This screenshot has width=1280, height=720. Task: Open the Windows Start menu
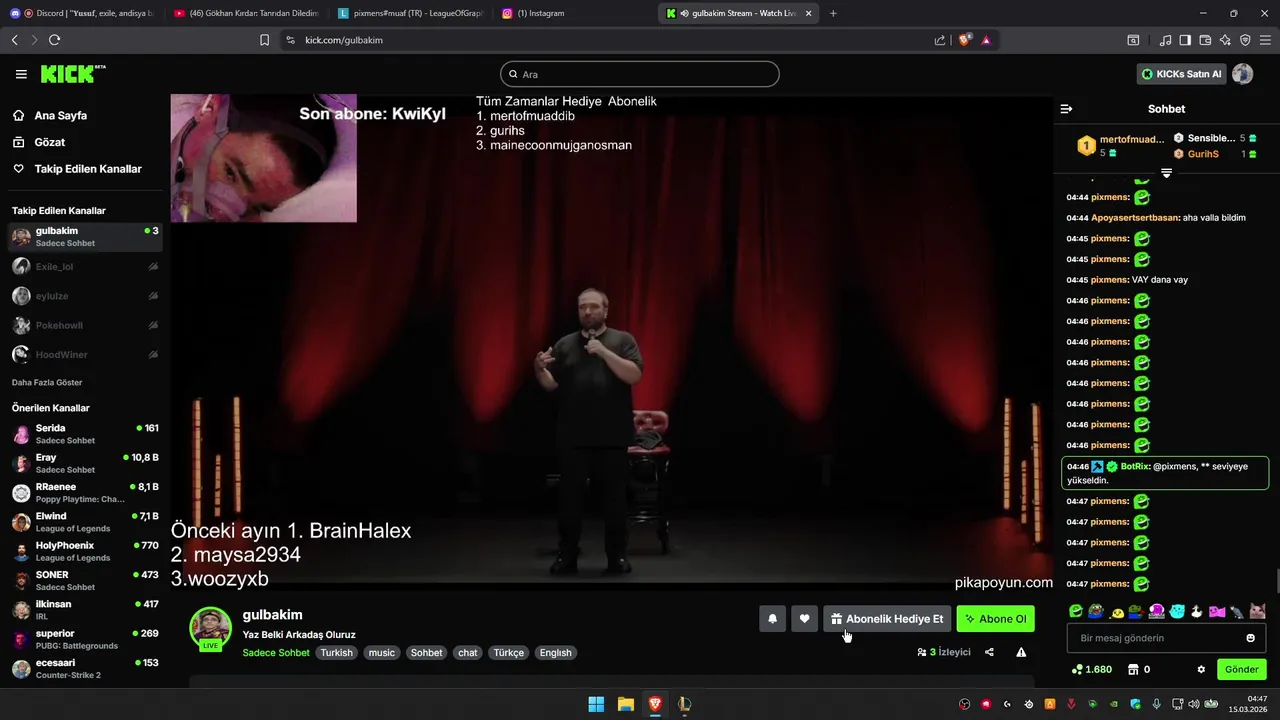pyautogui.click(x=596, y=704)
